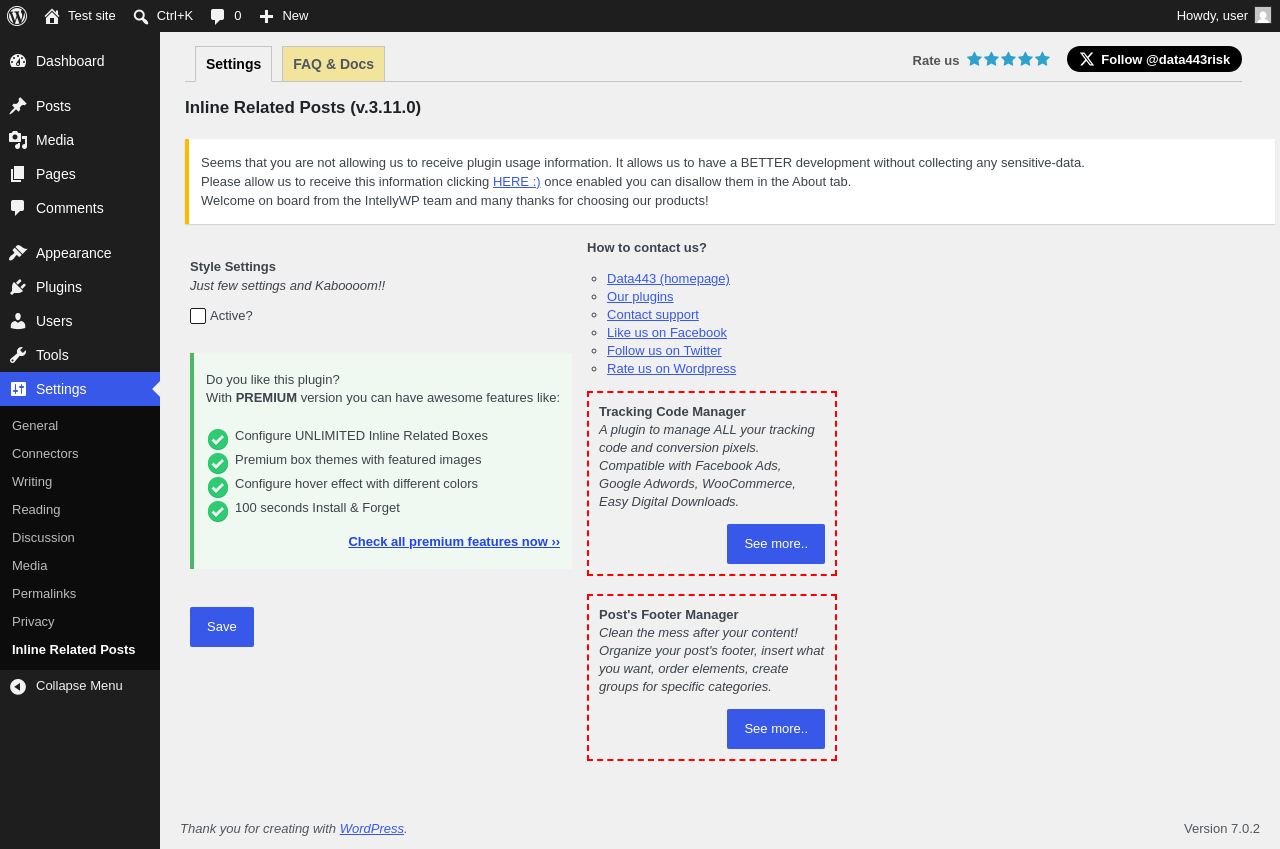Viewport: 1280px width, 849px height.
Task: Click the Rate us label
Action: pyautogui.click(x=936, y=60)
